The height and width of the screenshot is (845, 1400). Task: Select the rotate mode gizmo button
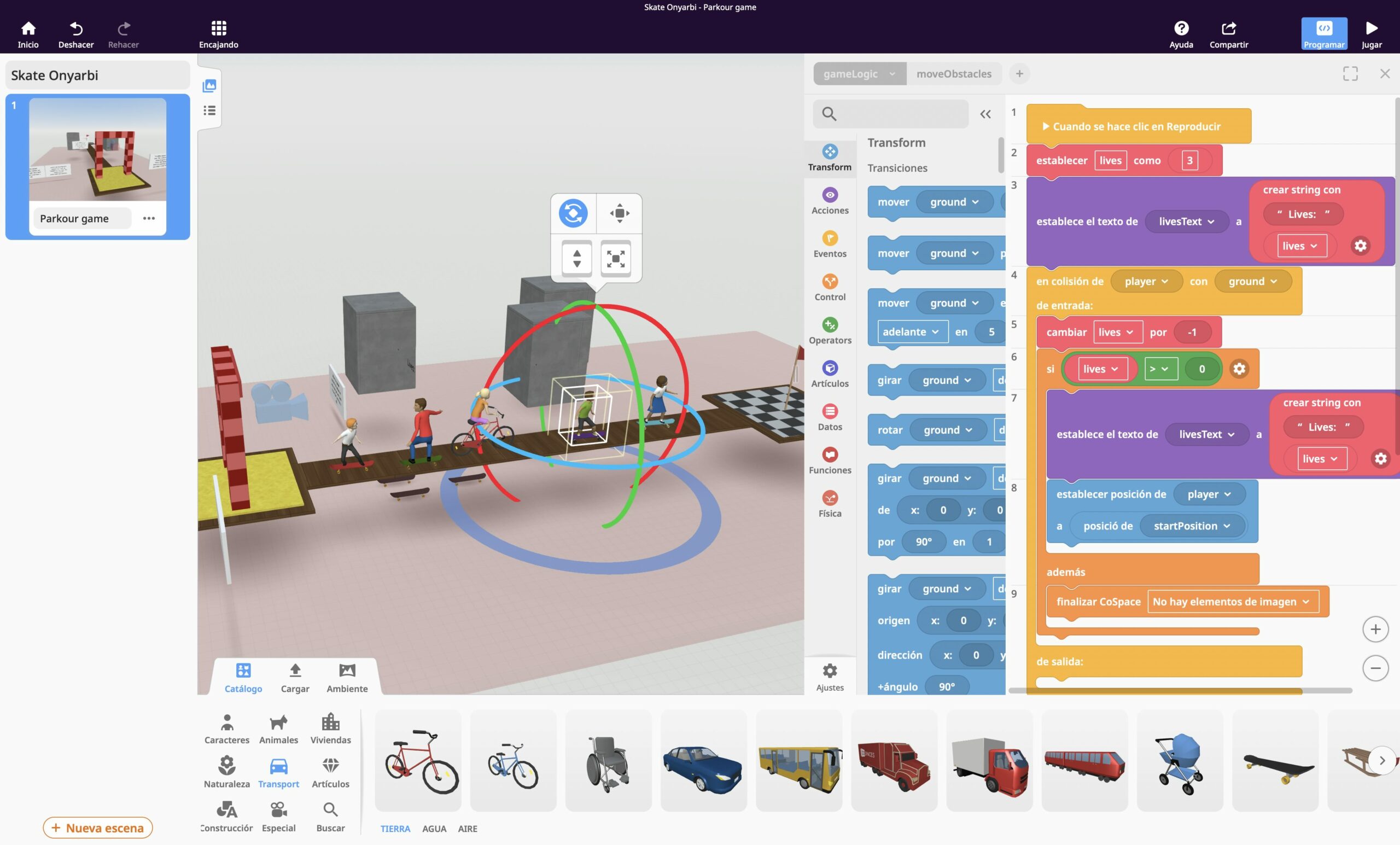[573, 213]
